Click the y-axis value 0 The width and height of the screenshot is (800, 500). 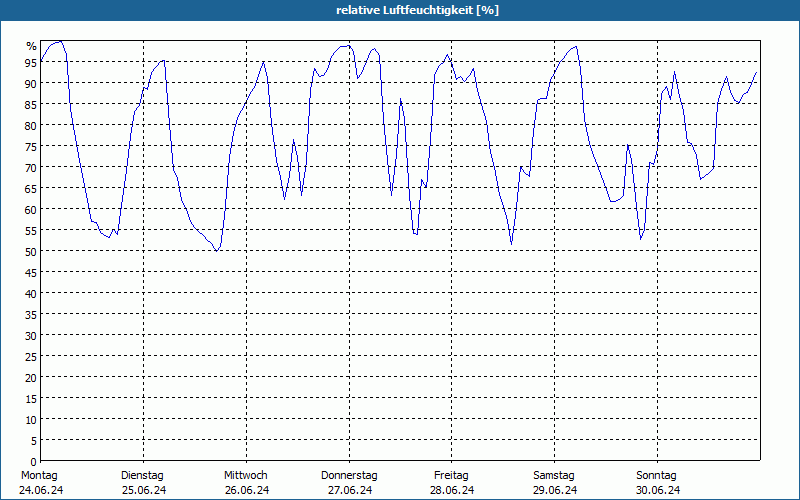[x=34, y=462]
